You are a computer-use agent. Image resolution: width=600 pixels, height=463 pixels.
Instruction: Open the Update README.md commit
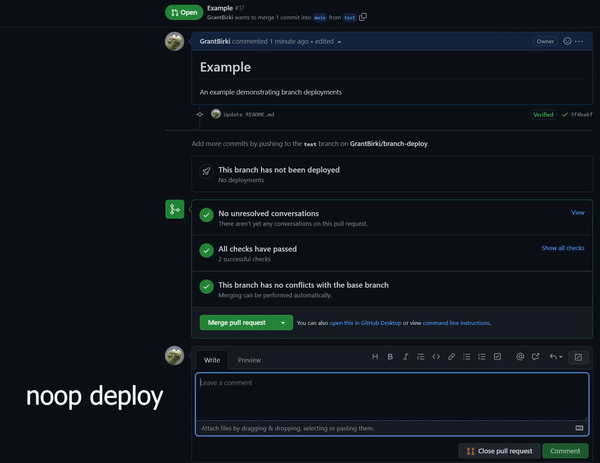coord(249,114)
